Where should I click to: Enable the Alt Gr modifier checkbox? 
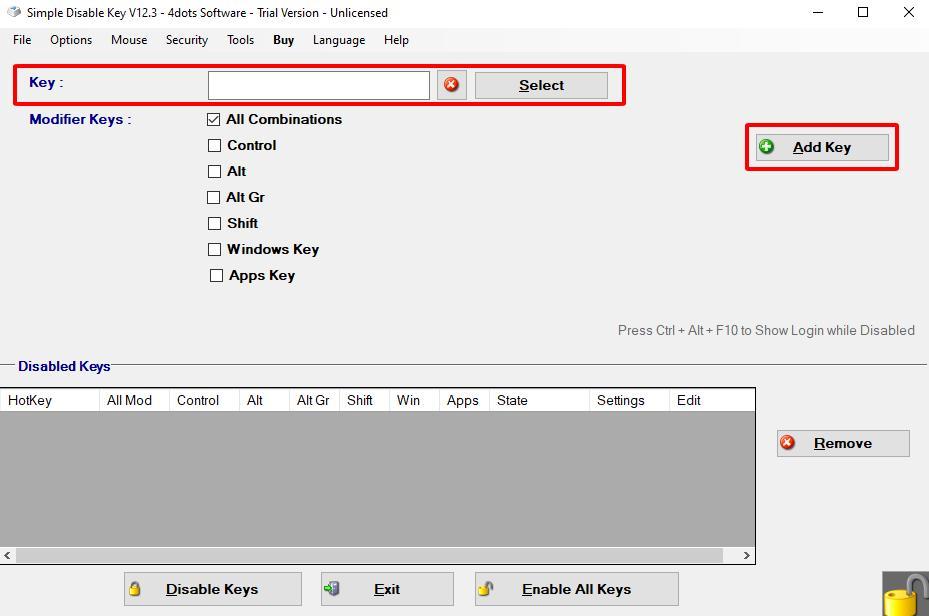tap(213, 197)
